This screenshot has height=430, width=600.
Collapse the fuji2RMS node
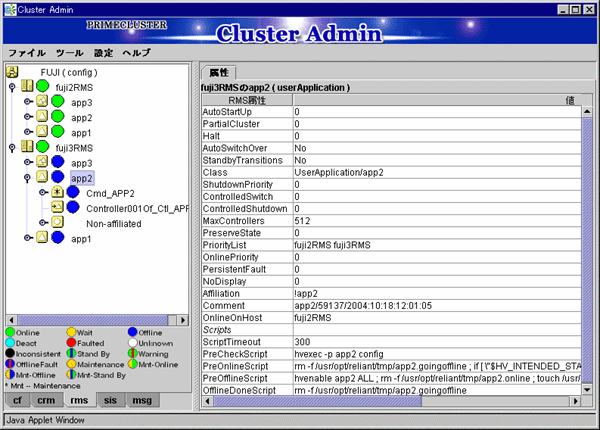pos(12,87)
